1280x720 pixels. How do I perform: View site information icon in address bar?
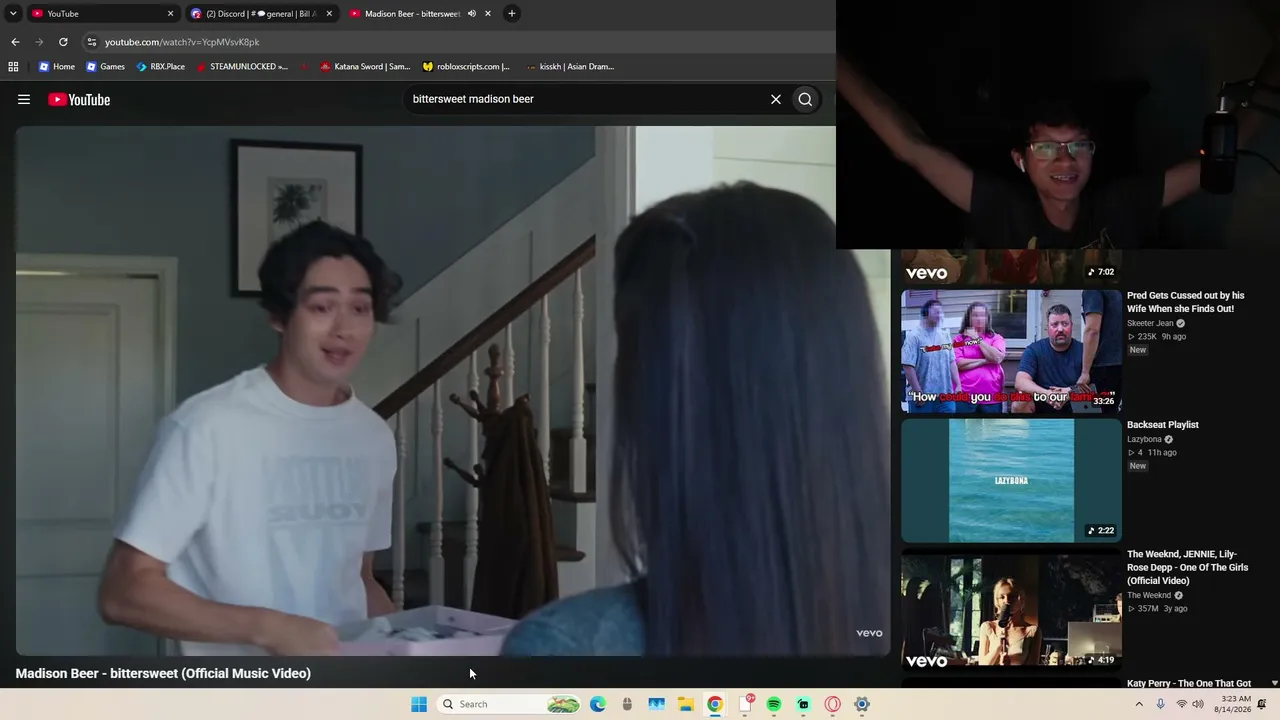pyautogui.click(x=92, y=42)
